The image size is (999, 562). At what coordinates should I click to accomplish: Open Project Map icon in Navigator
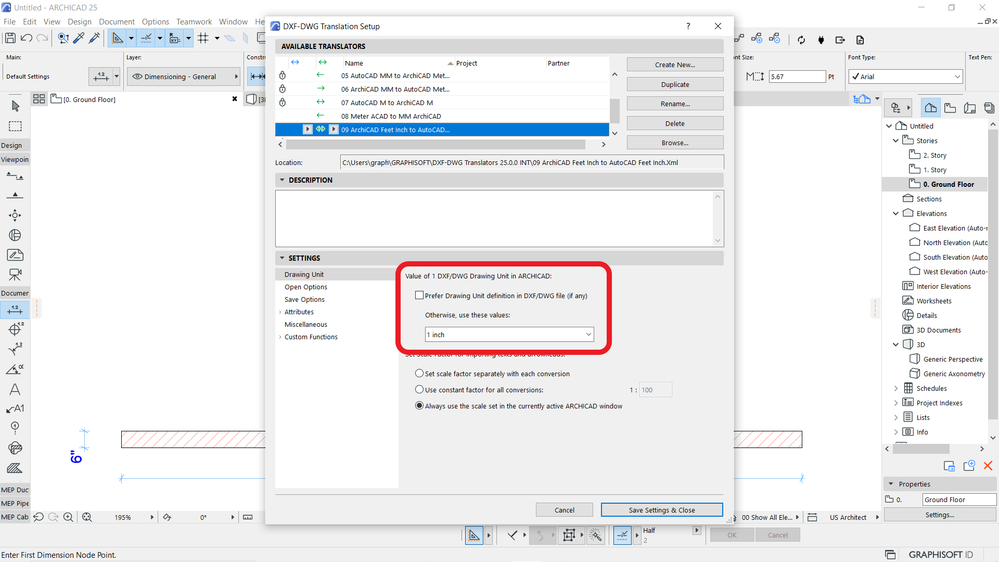(x=930, y=108)
